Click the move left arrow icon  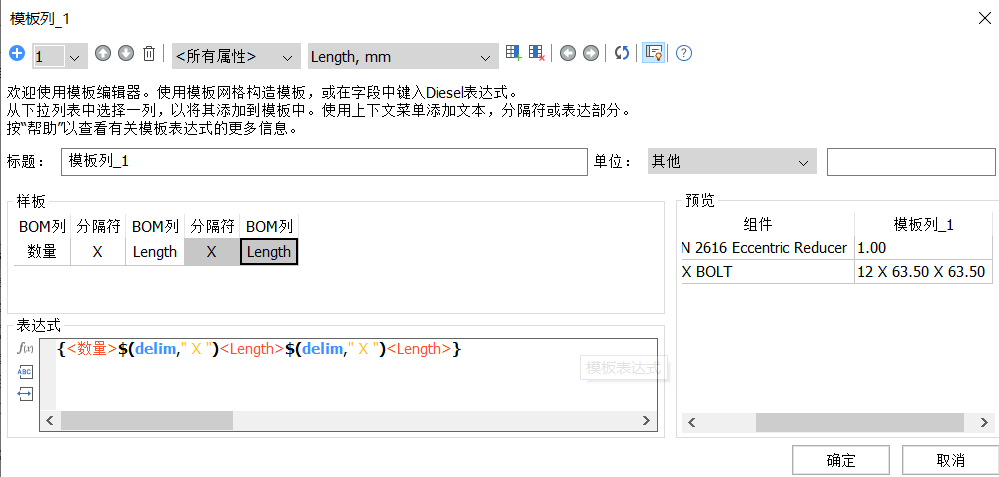pos(568,53)
